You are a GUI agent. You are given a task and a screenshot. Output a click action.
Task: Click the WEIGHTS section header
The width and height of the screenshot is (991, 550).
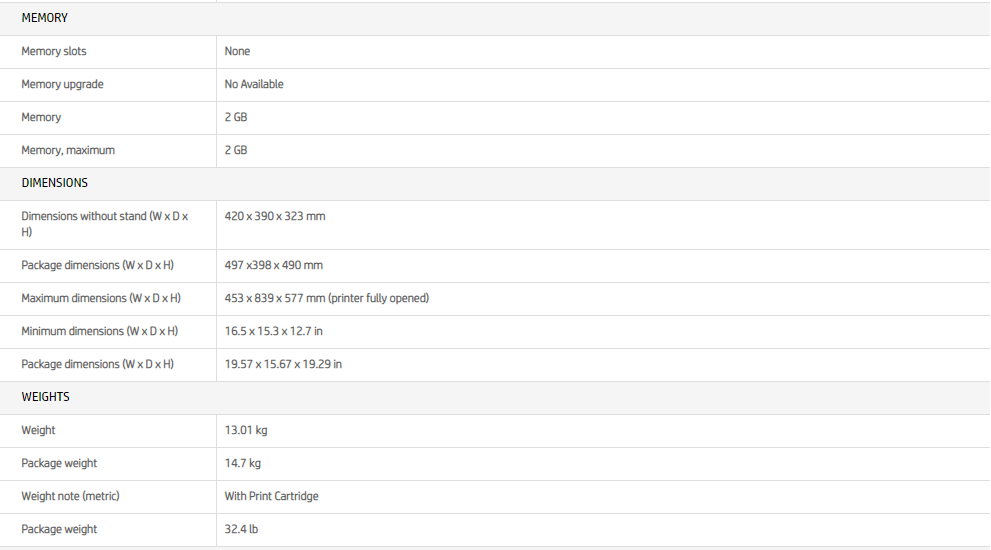pos(45,397)
